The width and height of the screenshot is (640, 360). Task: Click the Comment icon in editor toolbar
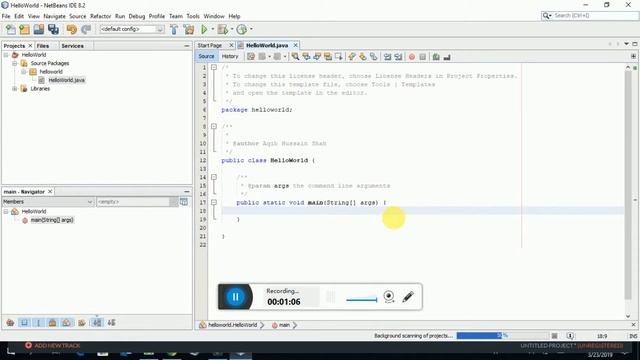pos(436,57)
